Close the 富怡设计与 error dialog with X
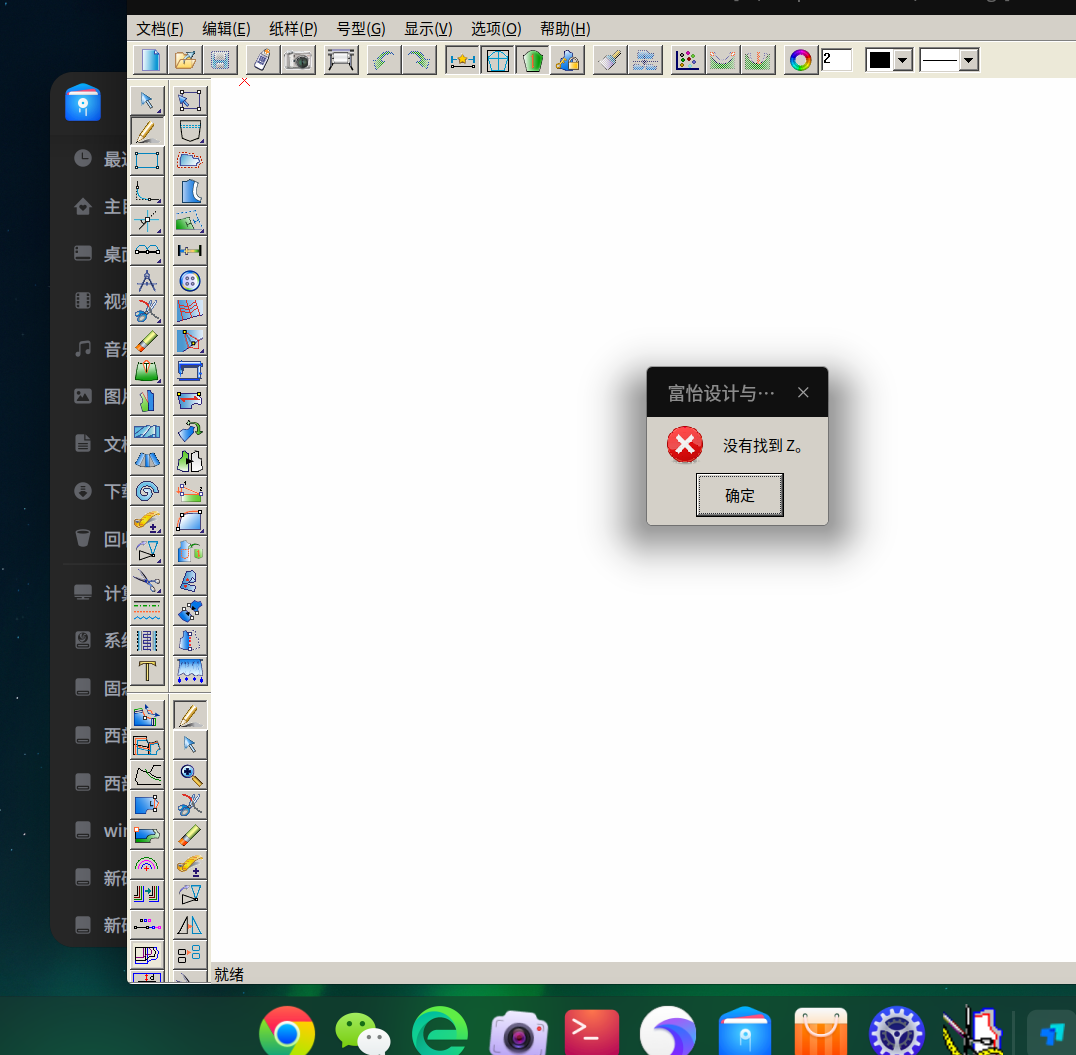This screenshot has width=1076, height=1055. pos(803,393)
